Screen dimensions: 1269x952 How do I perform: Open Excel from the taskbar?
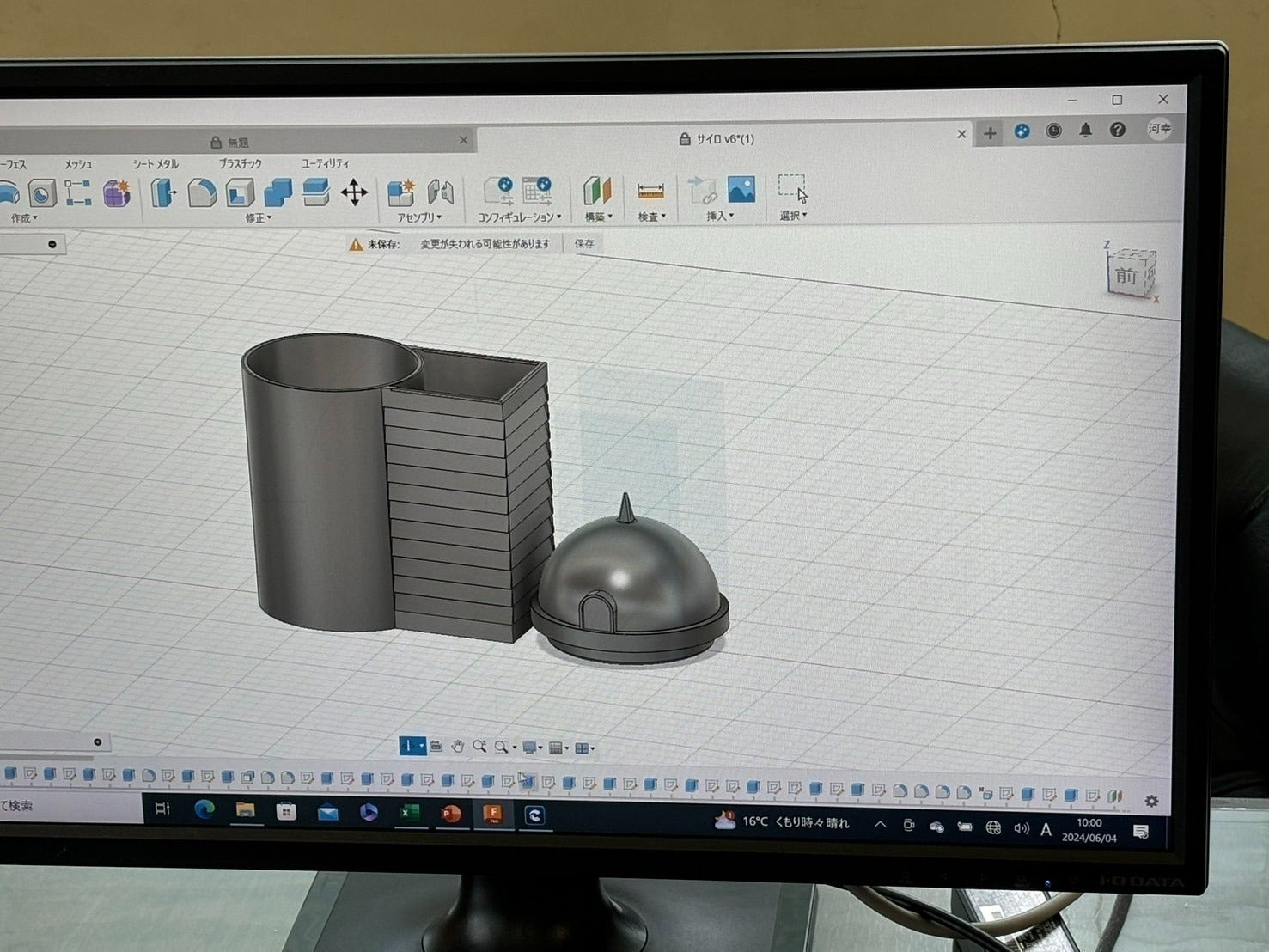pos(410,813)
